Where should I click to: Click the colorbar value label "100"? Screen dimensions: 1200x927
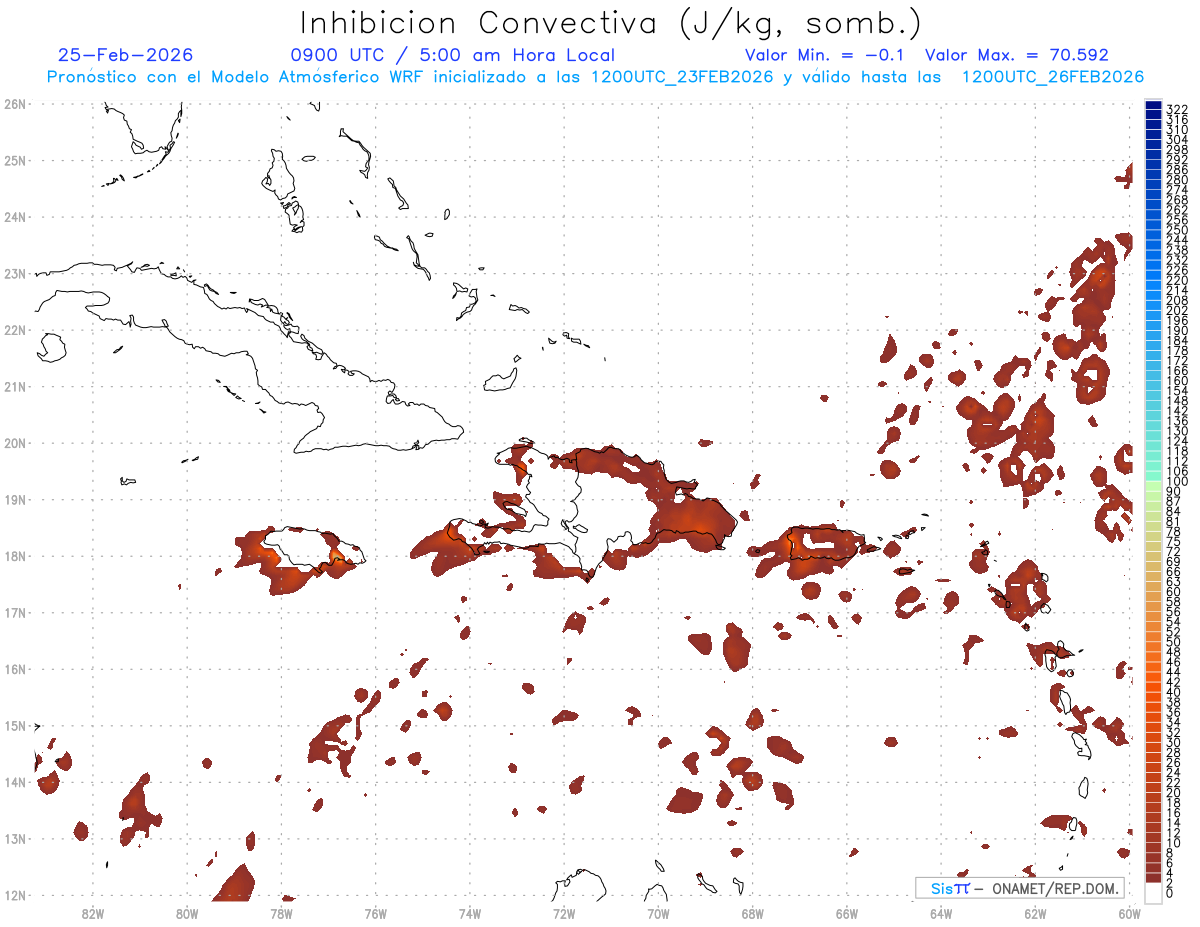[x=1176, y=483]
